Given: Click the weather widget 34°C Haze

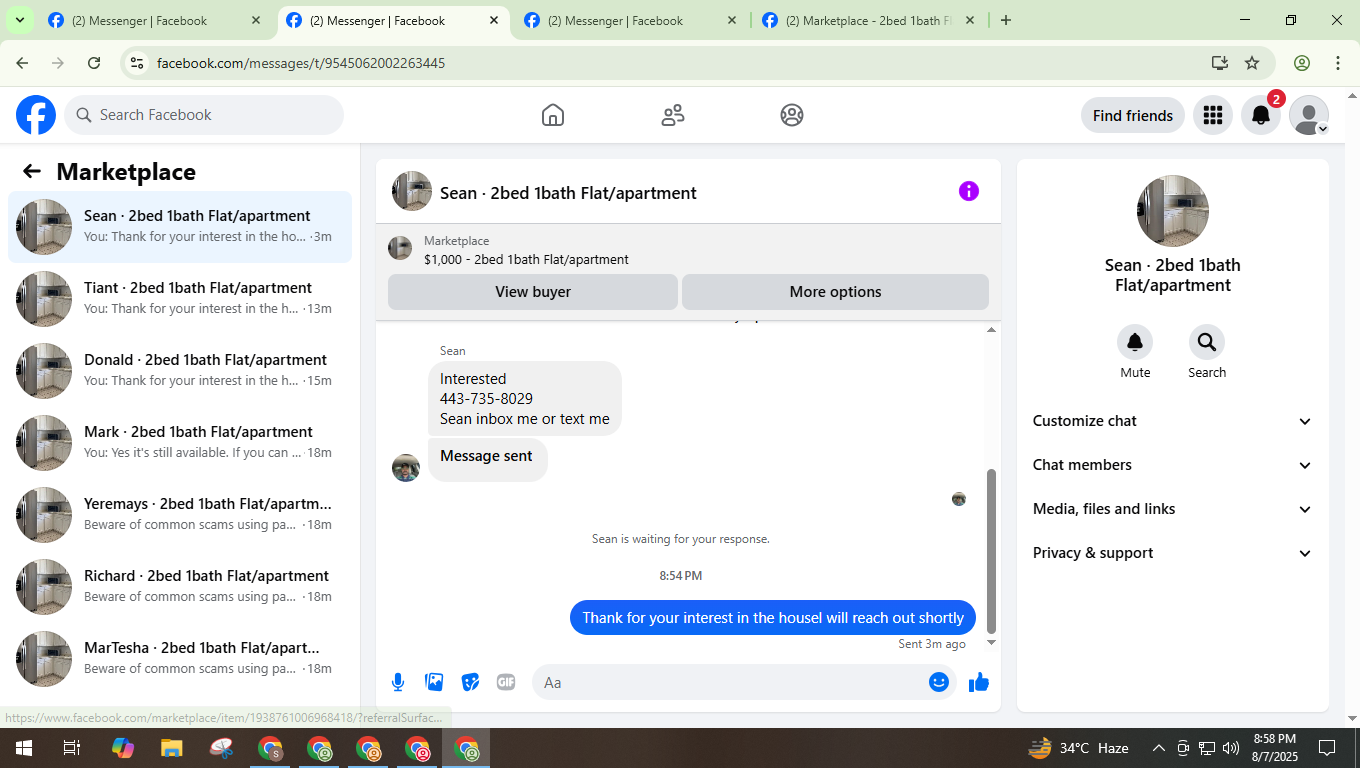Looking at the screenshot, I should tap(1078, 748).
